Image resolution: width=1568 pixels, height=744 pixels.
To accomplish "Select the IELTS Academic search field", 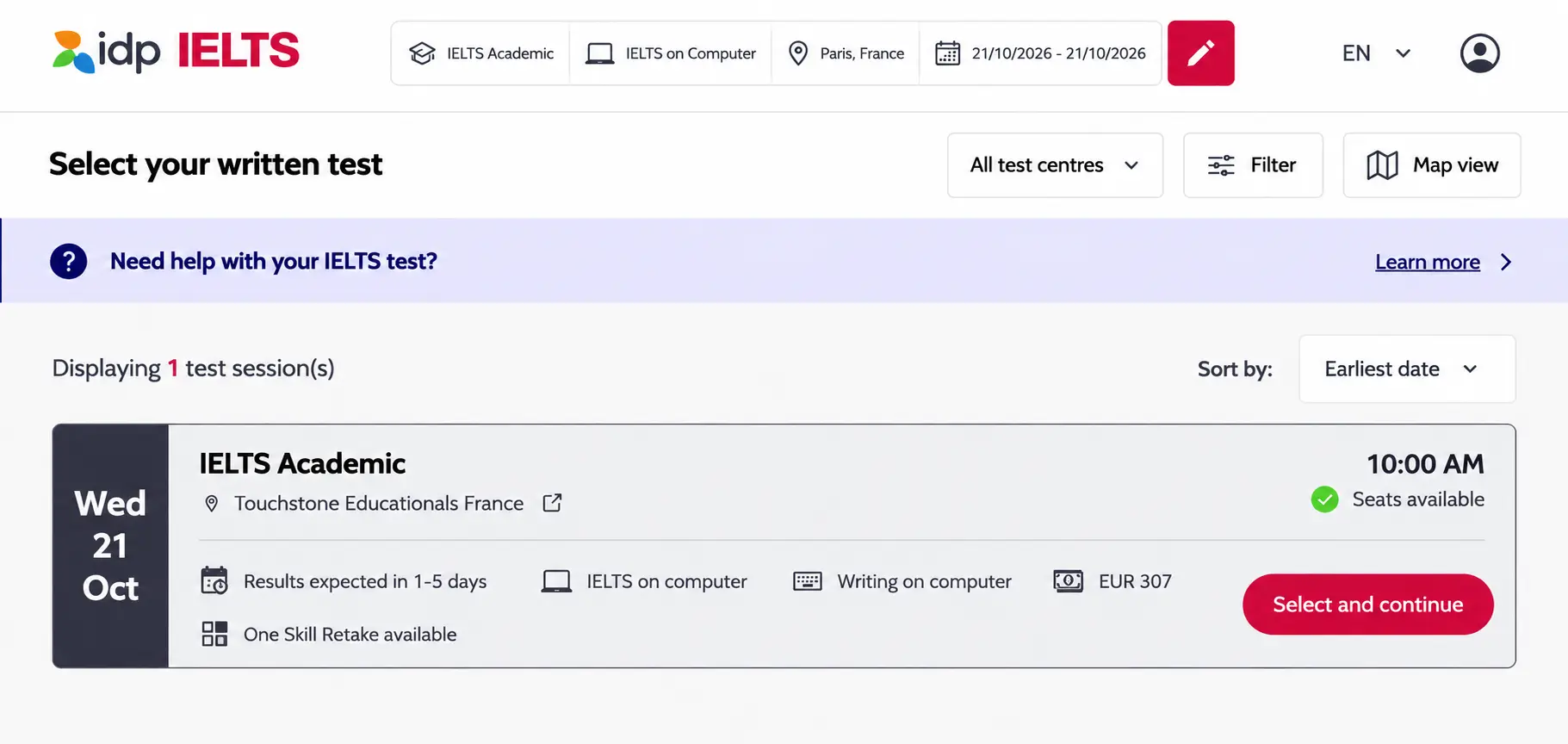I will 480,53.
